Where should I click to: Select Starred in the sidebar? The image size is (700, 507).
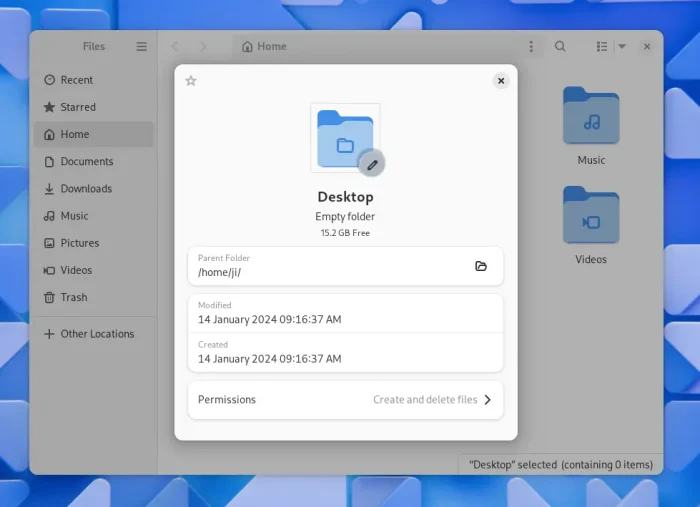(77, 107)
